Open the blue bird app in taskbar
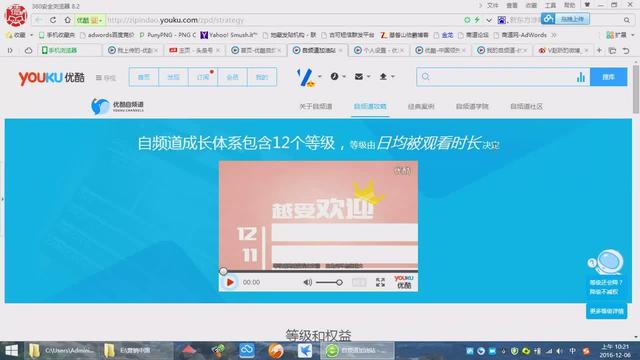Screen dimensions: 640x360 (x=304, y=350)
